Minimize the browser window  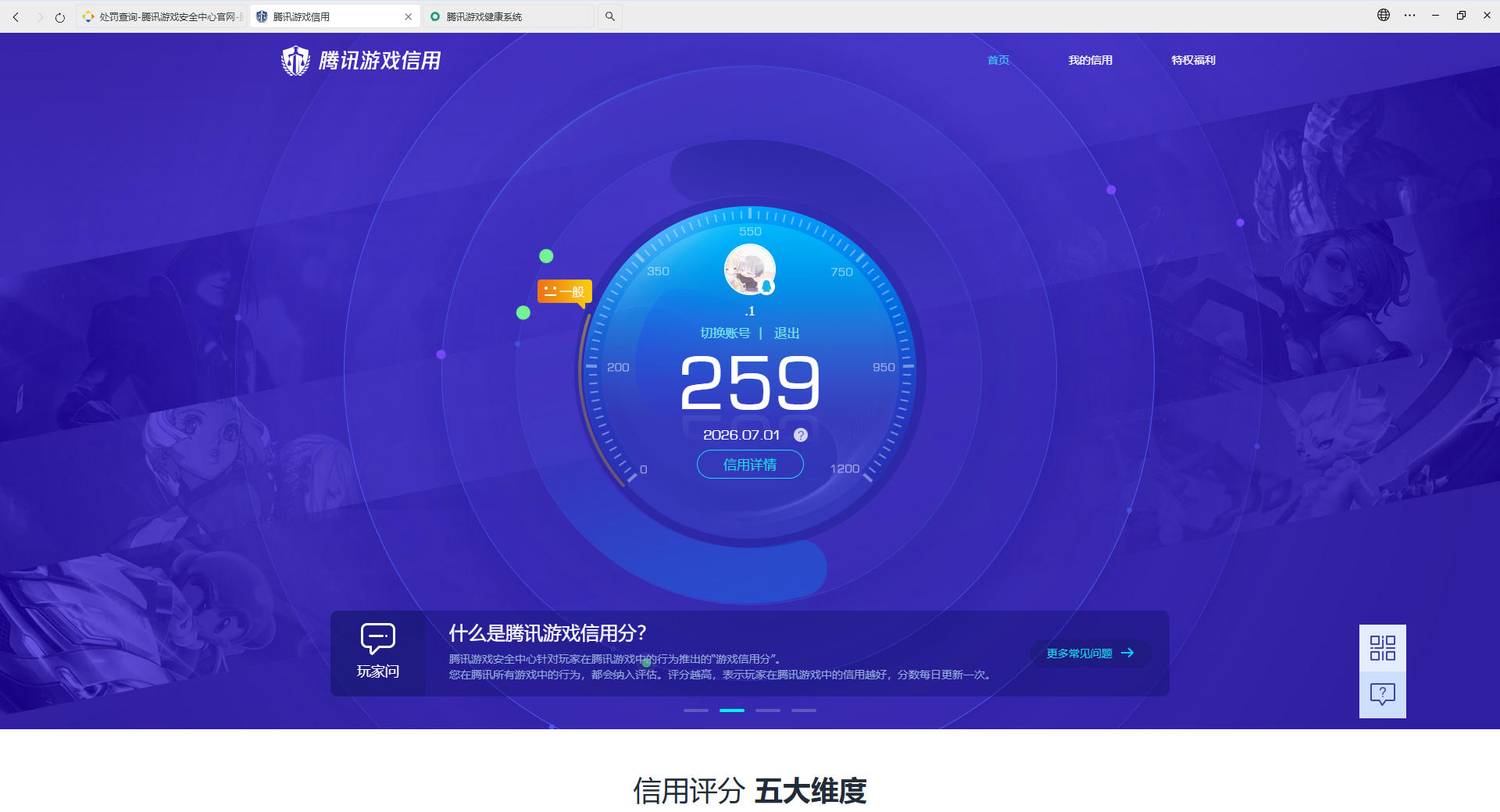click(1435, 15)
